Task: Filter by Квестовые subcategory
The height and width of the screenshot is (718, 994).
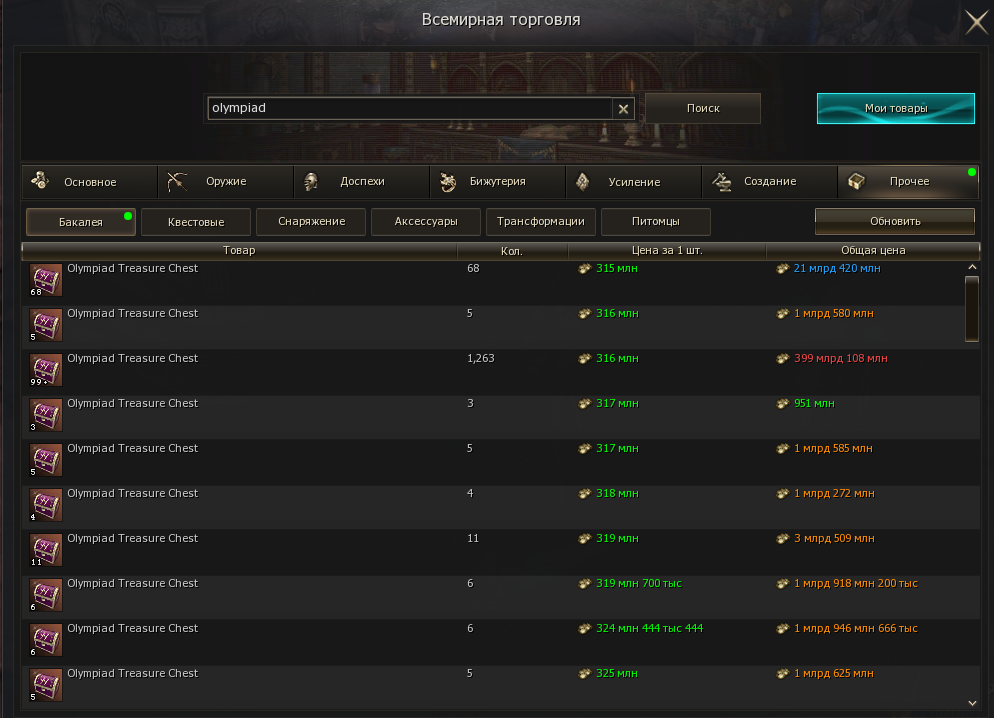Action: click(x=195, y=222)
